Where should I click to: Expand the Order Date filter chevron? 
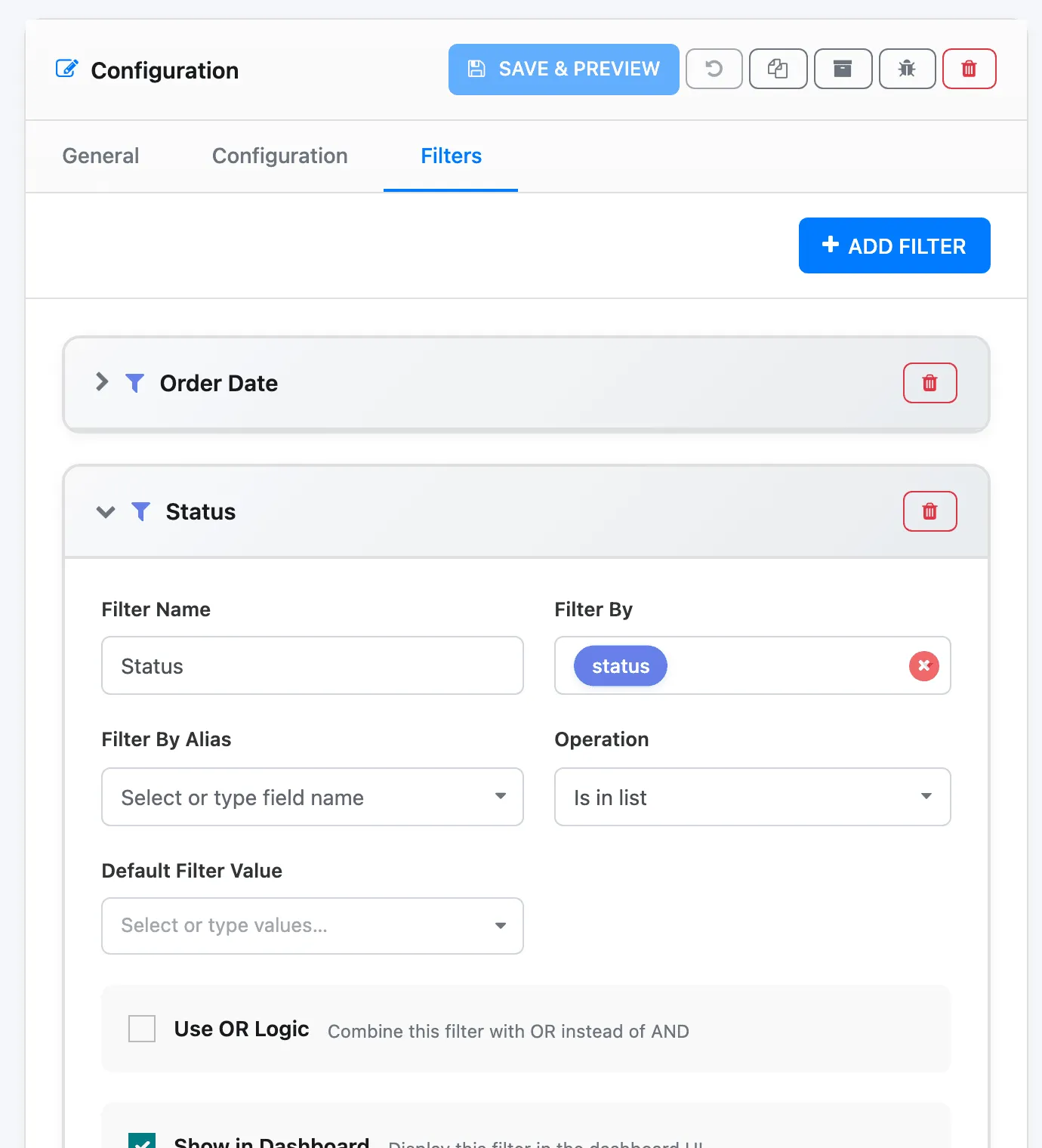103,382
